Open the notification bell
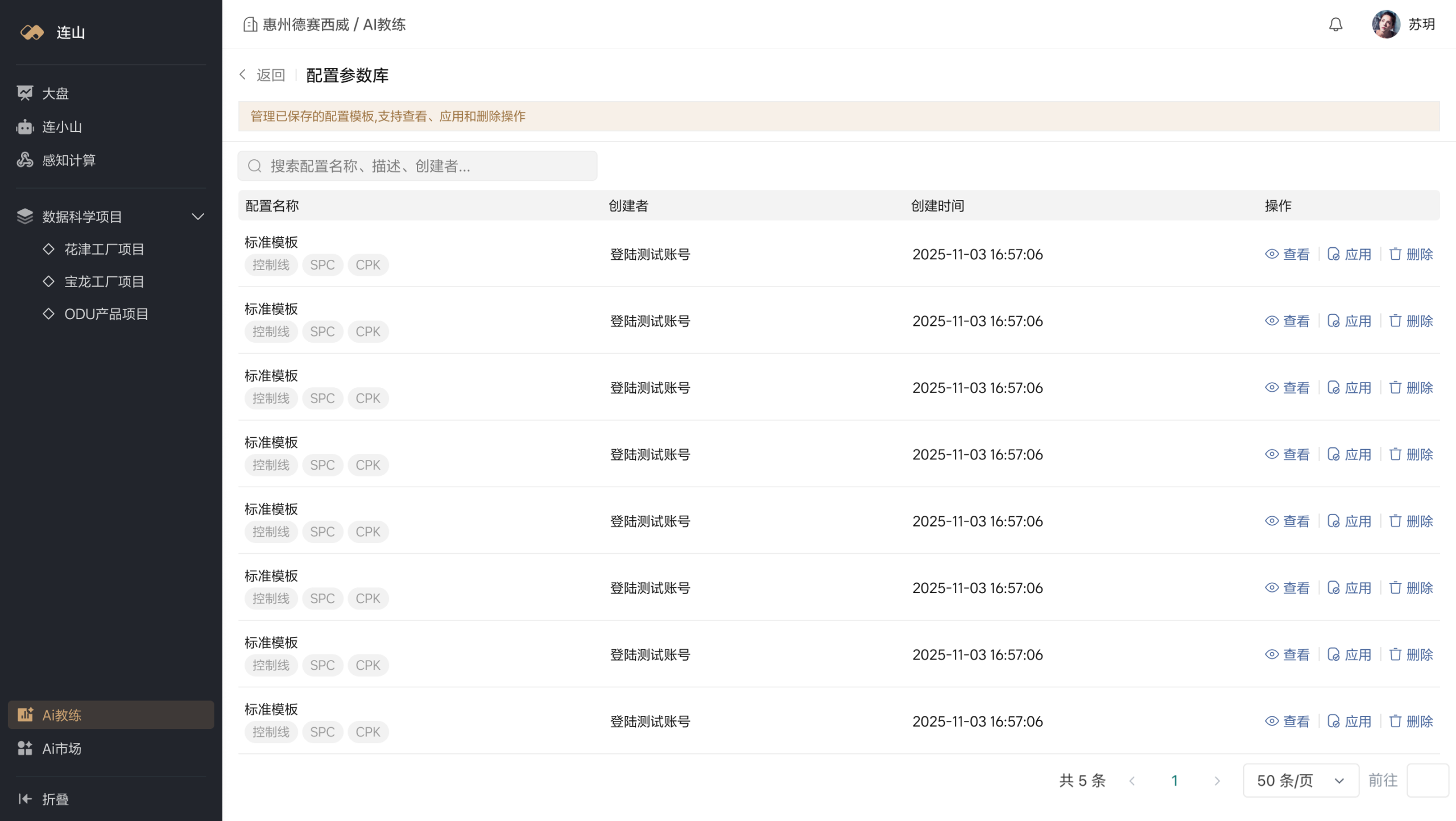 pyautogui.click(x=1335, y=24)
